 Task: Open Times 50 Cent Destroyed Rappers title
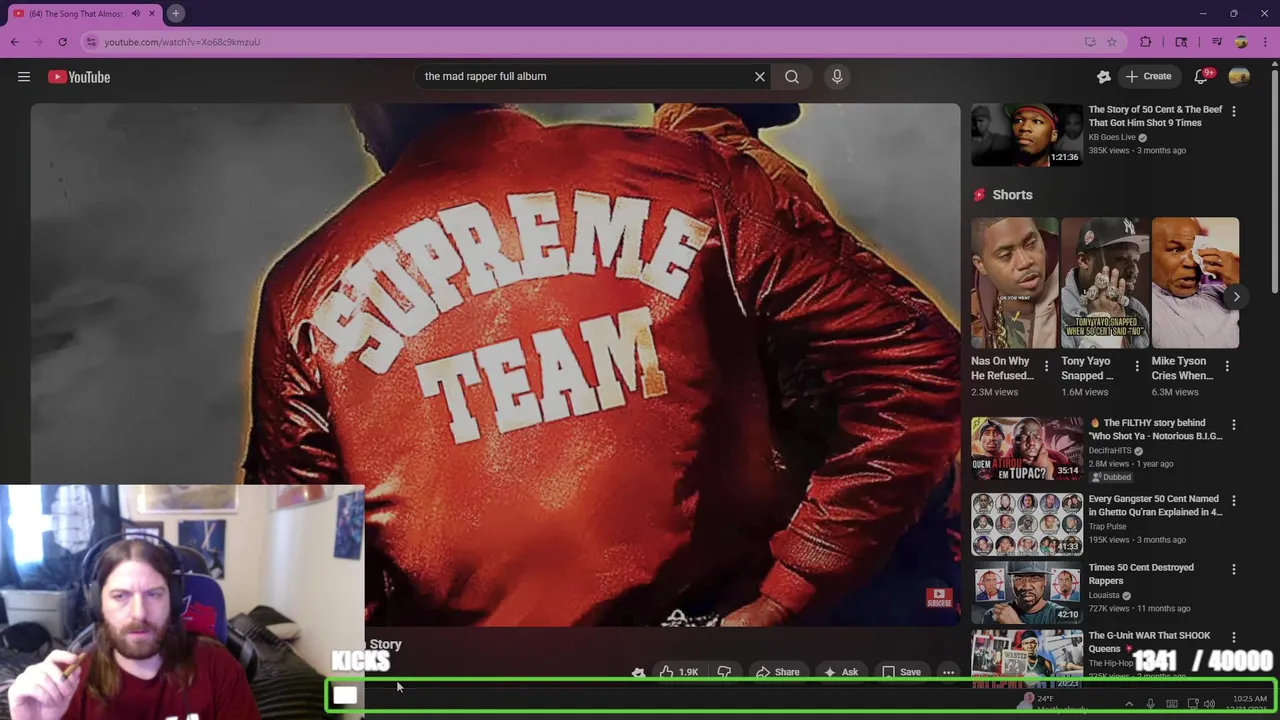coord(1141,574)
